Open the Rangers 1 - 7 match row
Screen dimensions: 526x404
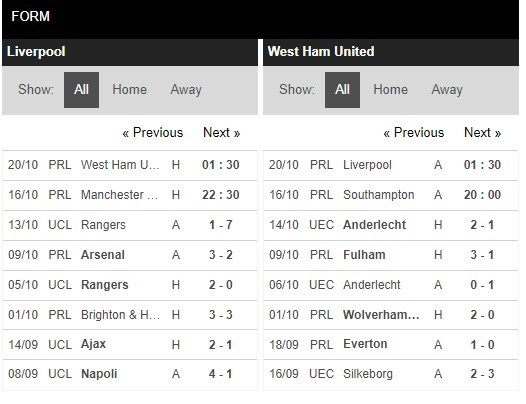pos(130,225)
